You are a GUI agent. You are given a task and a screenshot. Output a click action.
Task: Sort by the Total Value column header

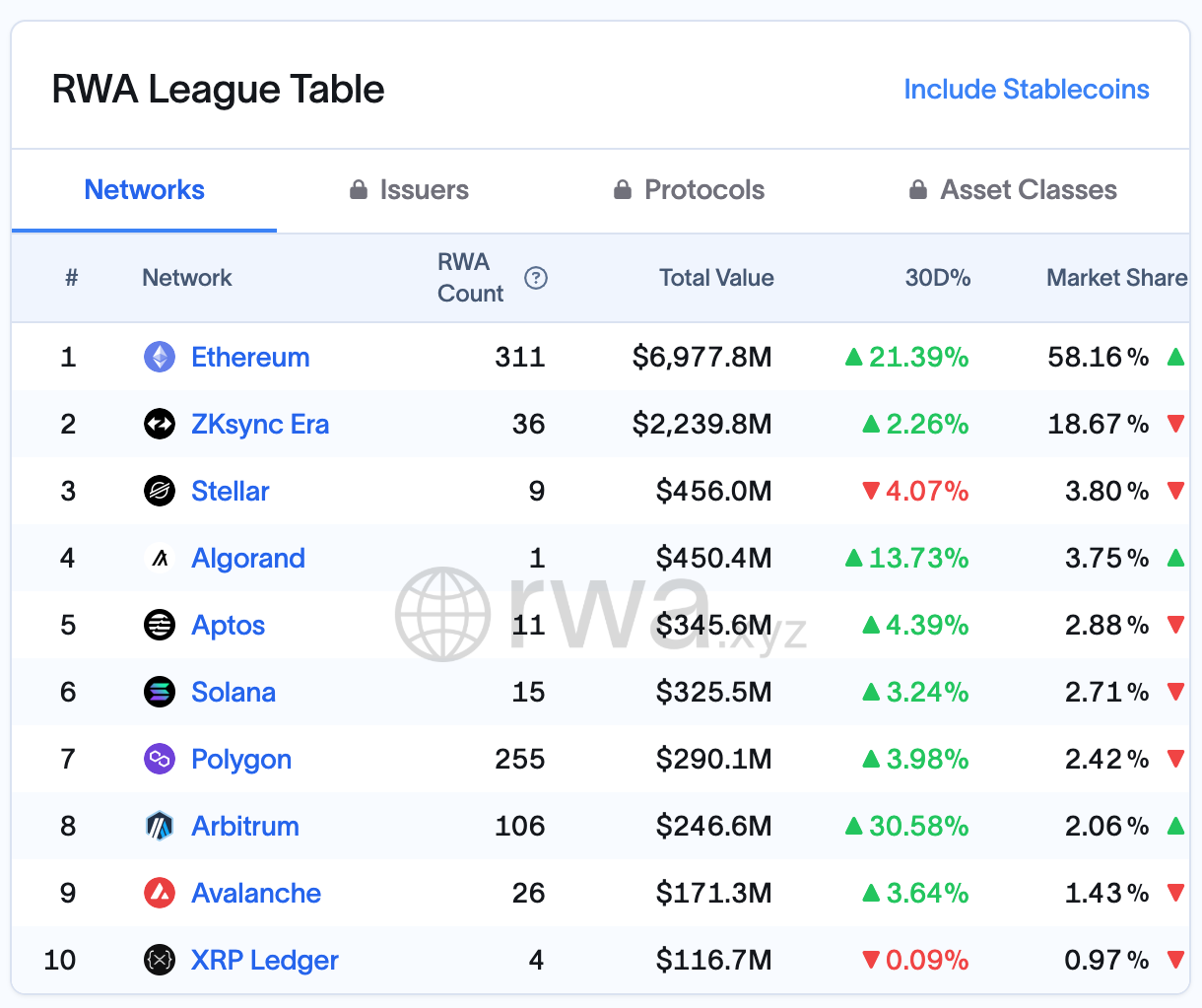click(x=716, y=278)
